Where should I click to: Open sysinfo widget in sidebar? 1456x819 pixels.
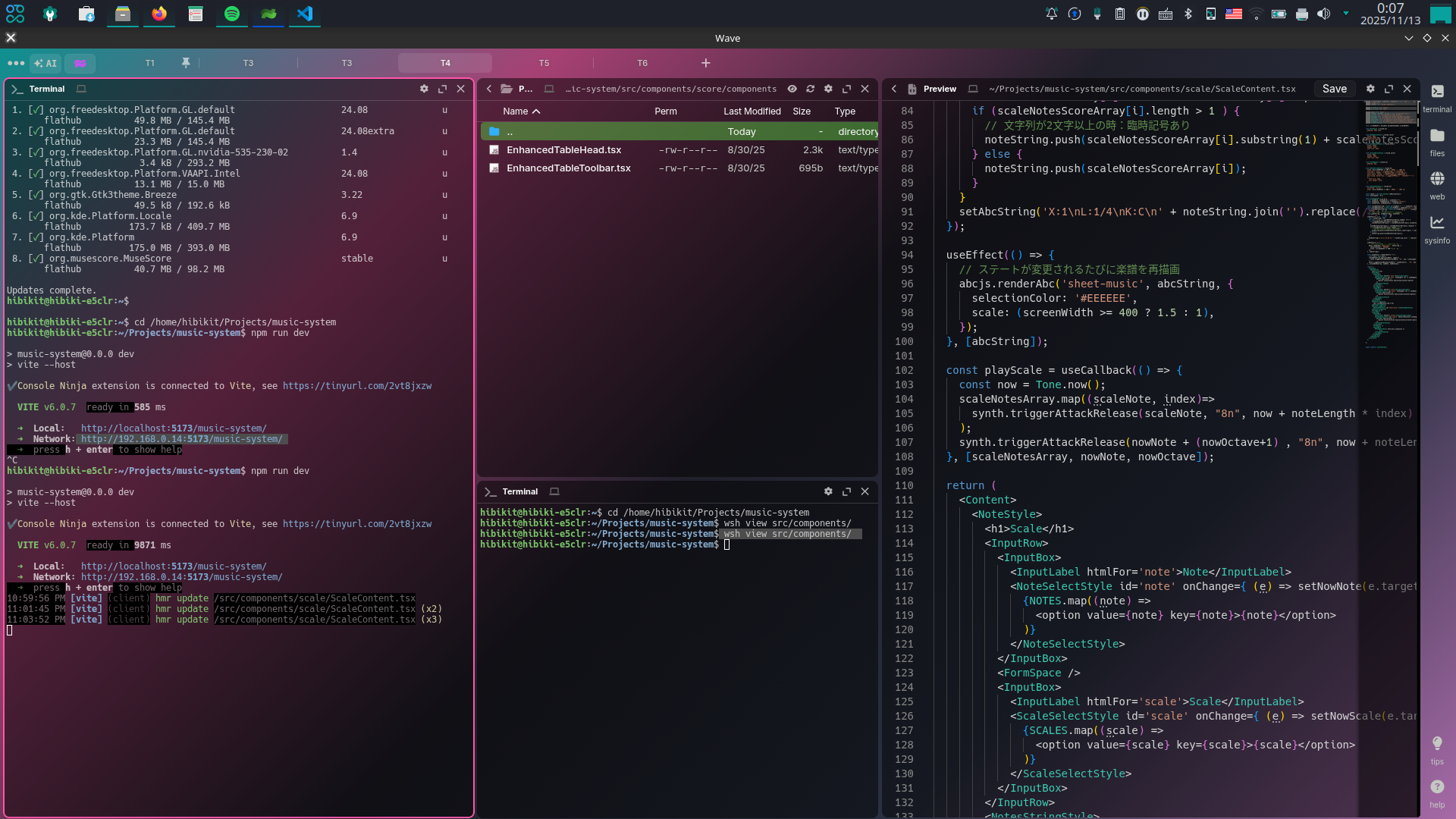click(x=1437, y=228)
